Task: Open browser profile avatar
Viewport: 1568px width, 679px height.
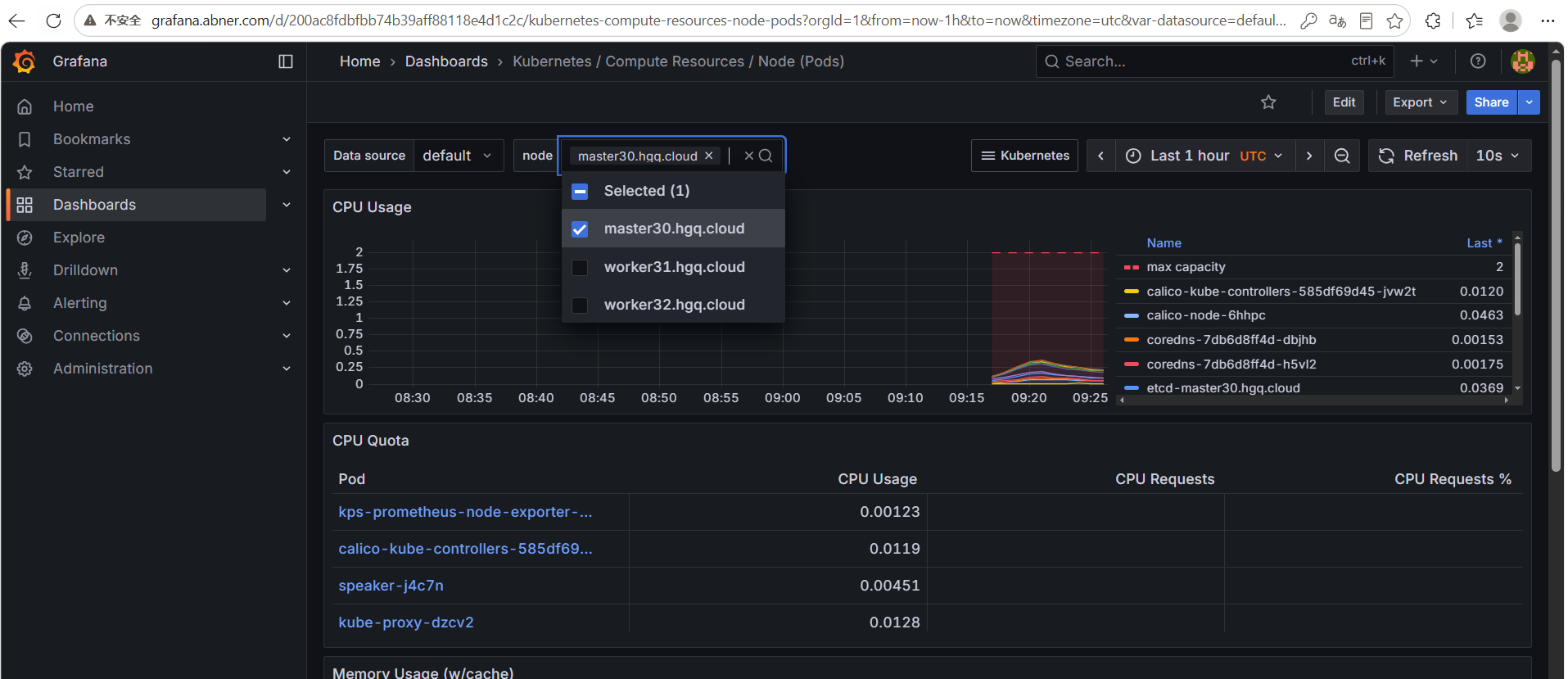Action: 1511,20
